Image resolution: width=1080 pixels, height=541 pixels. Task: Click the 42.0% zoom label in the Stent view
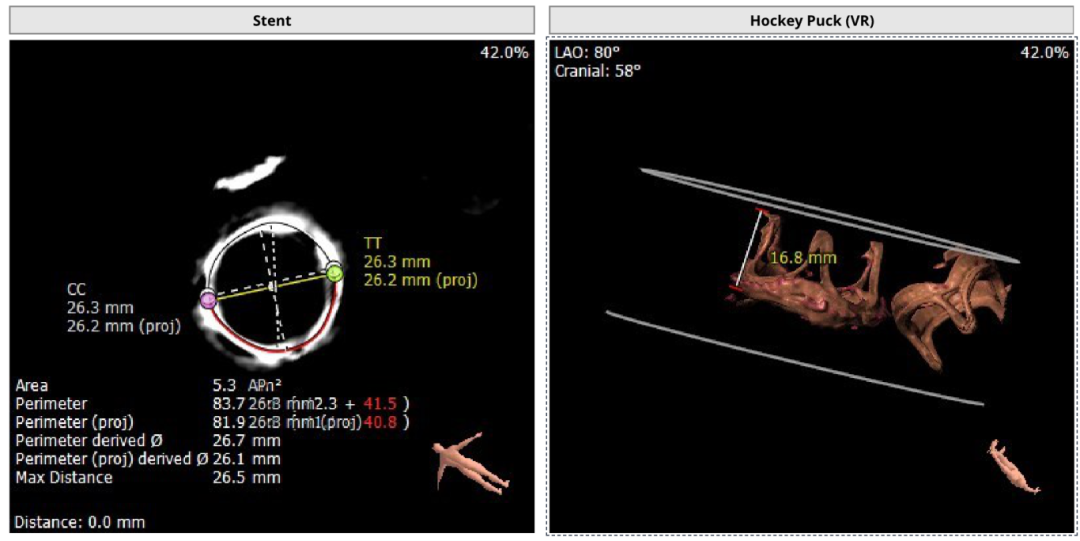click(504, 52)
